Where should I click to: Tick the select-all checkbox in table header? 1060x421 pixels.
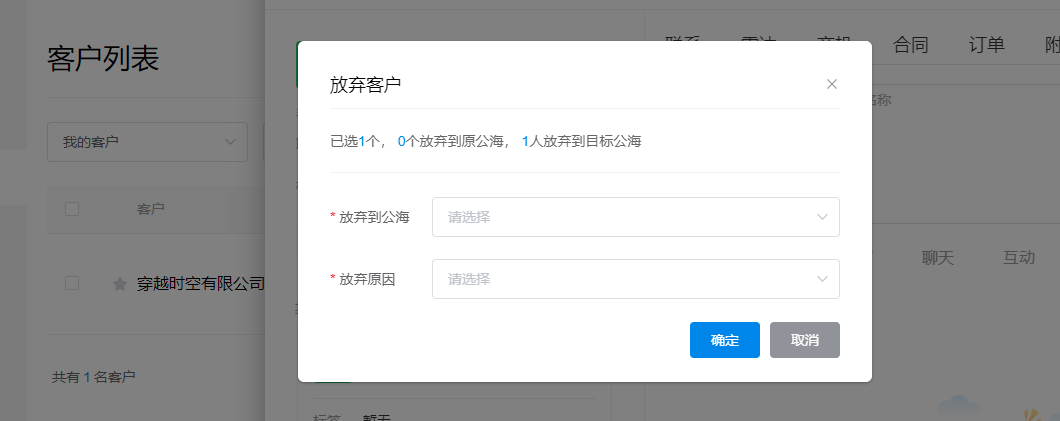72,209
